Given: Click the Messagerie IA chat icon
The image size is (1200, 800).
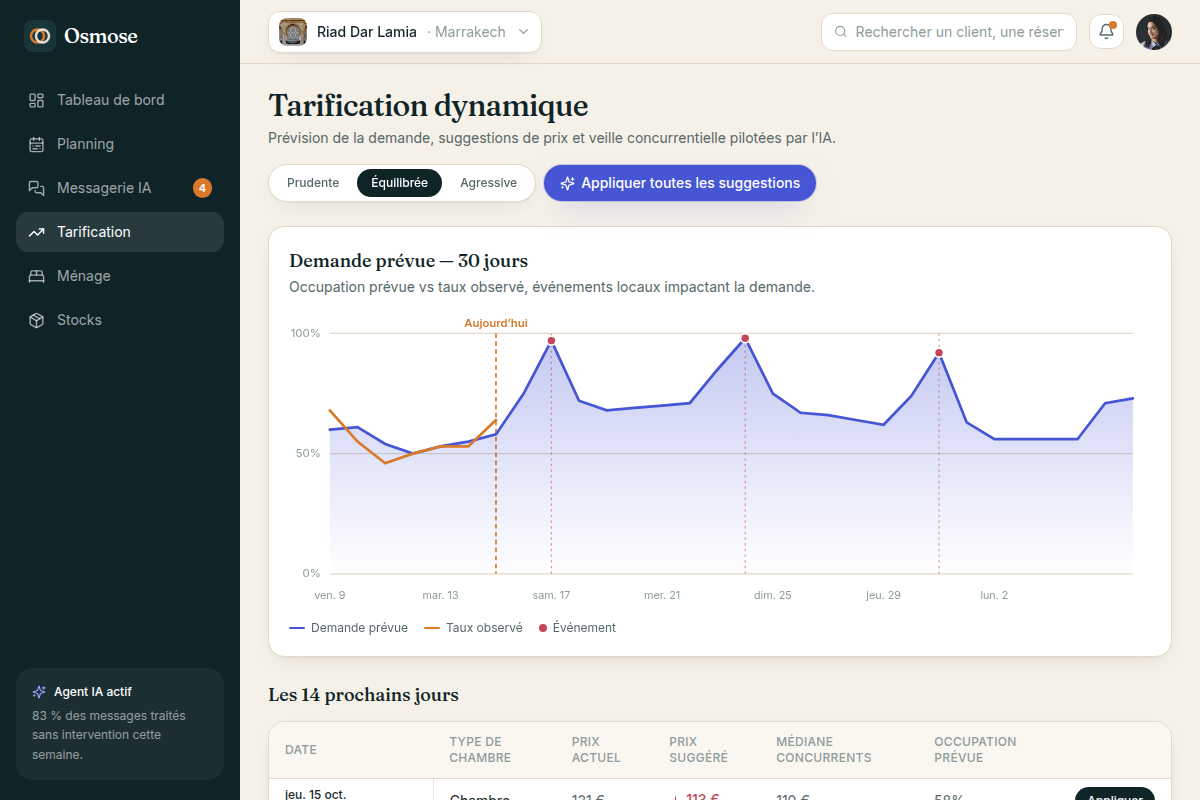Looking at the screenshot, I should (x=37, y=188).
